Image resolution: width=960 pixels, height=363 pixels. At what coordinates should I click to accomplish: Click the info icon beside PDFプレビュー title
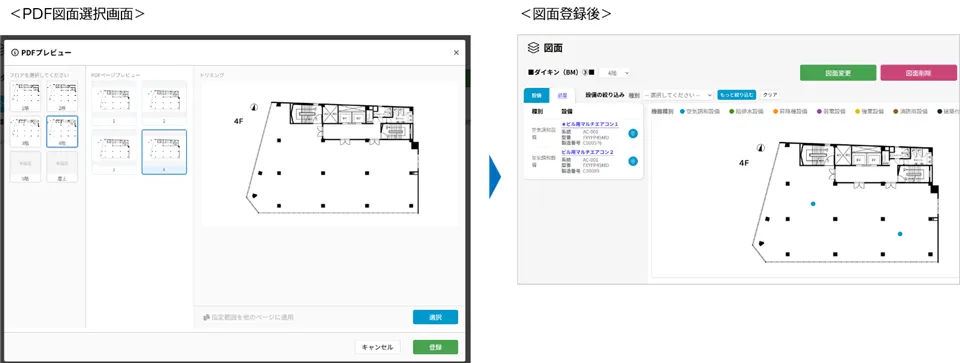15,53
